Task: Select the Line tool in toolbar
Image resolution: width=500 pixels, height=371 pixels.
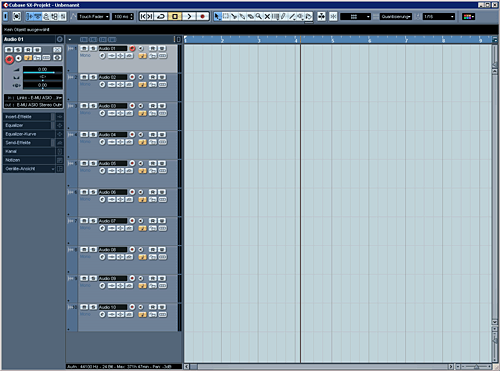Action: (x=292, y=16)
